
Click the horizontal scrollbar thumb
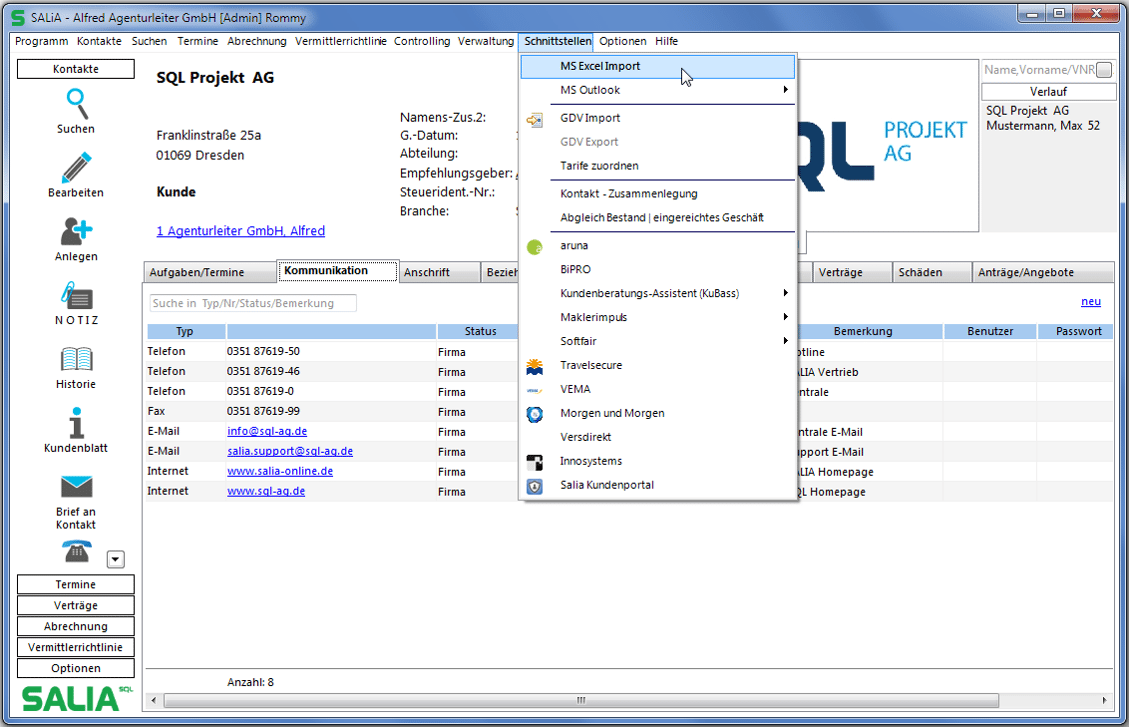click(x=581, y=700)
